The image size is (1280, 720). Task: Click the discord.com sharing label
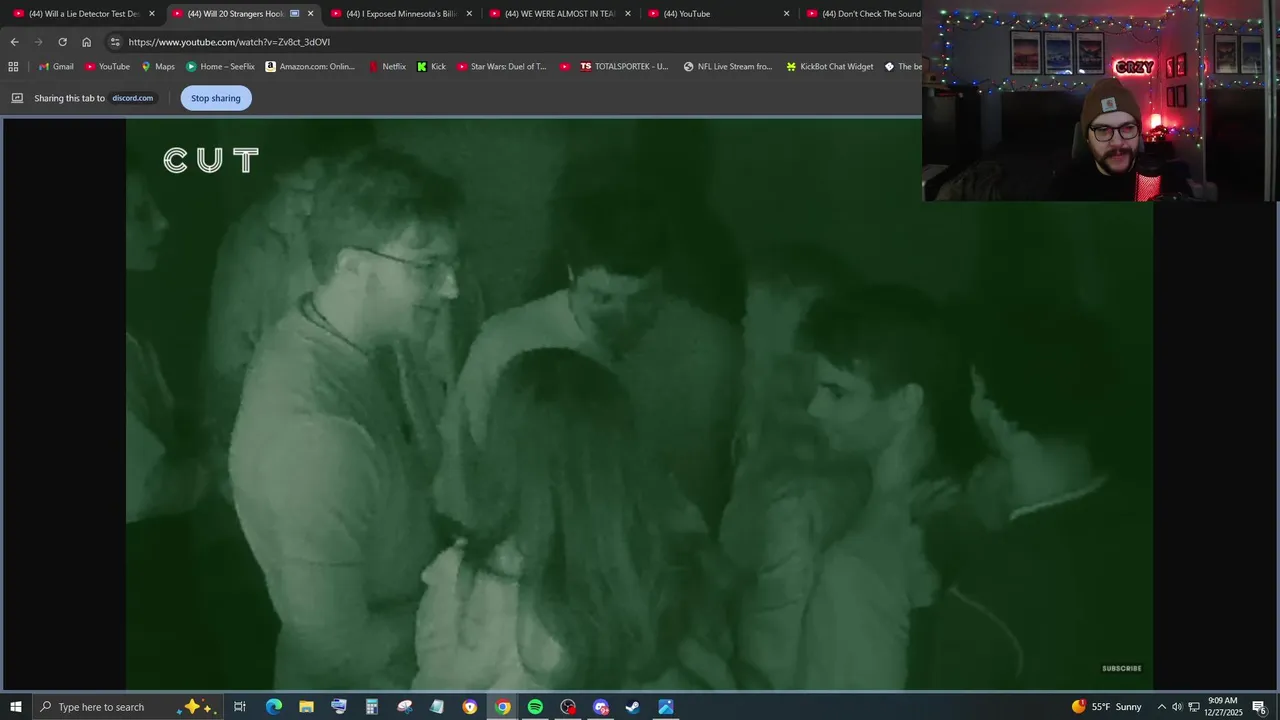tap(132, 98)
